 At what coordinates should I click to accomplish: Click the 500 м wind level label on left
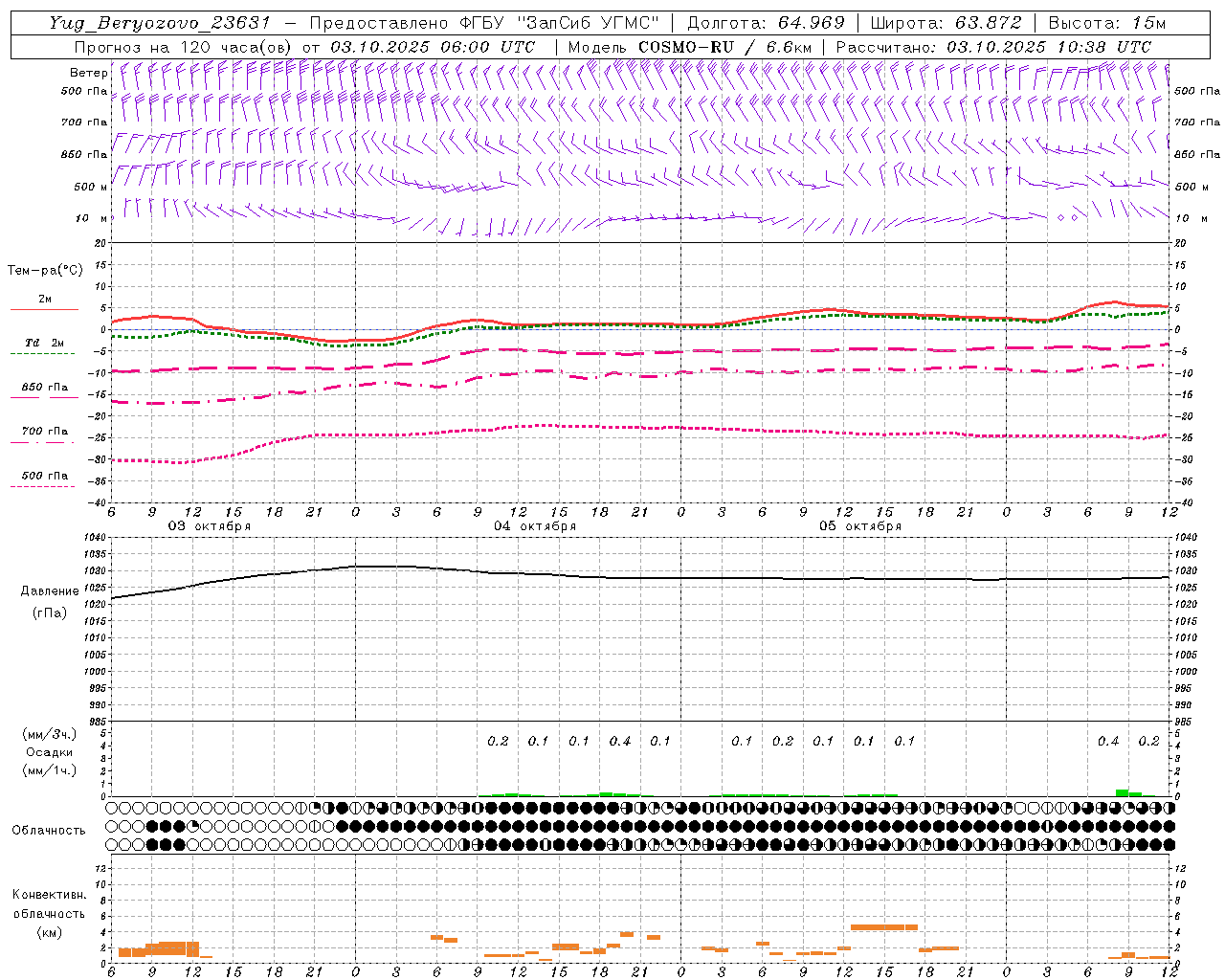91,187
